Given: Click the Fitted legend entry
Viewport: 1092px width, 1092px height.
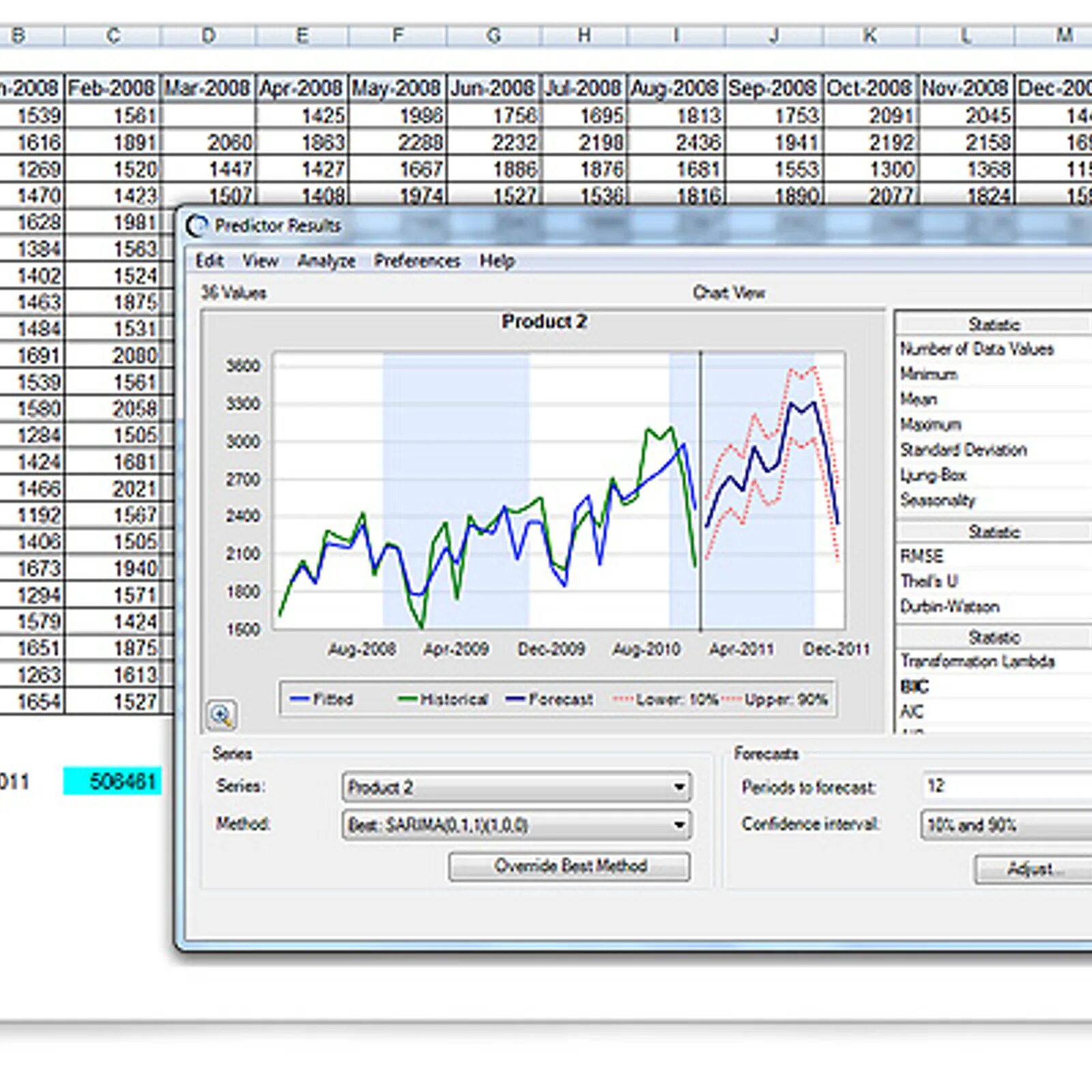Looking at the screenshot, I should [x=321, y=699].
